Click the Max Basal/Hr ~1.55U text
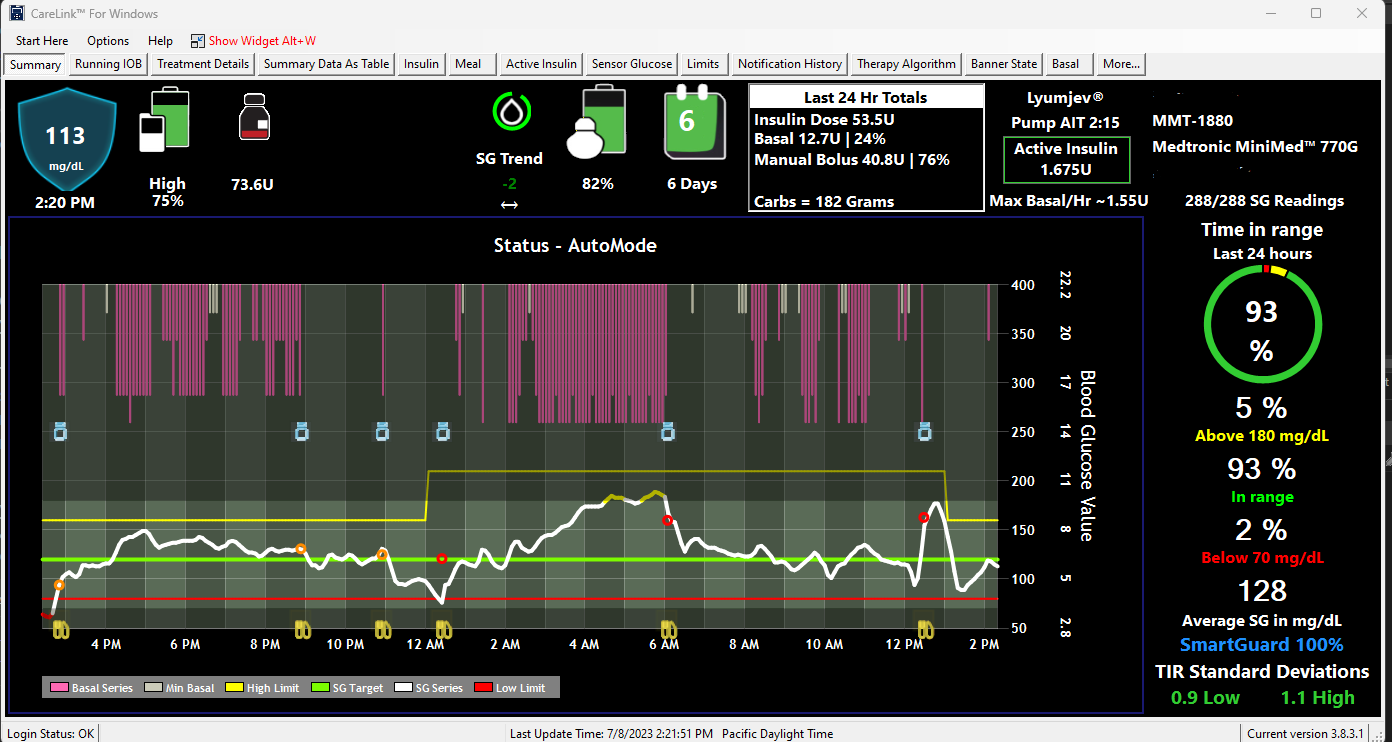This screenshot has width=1392, height=742. [1069, 201]
